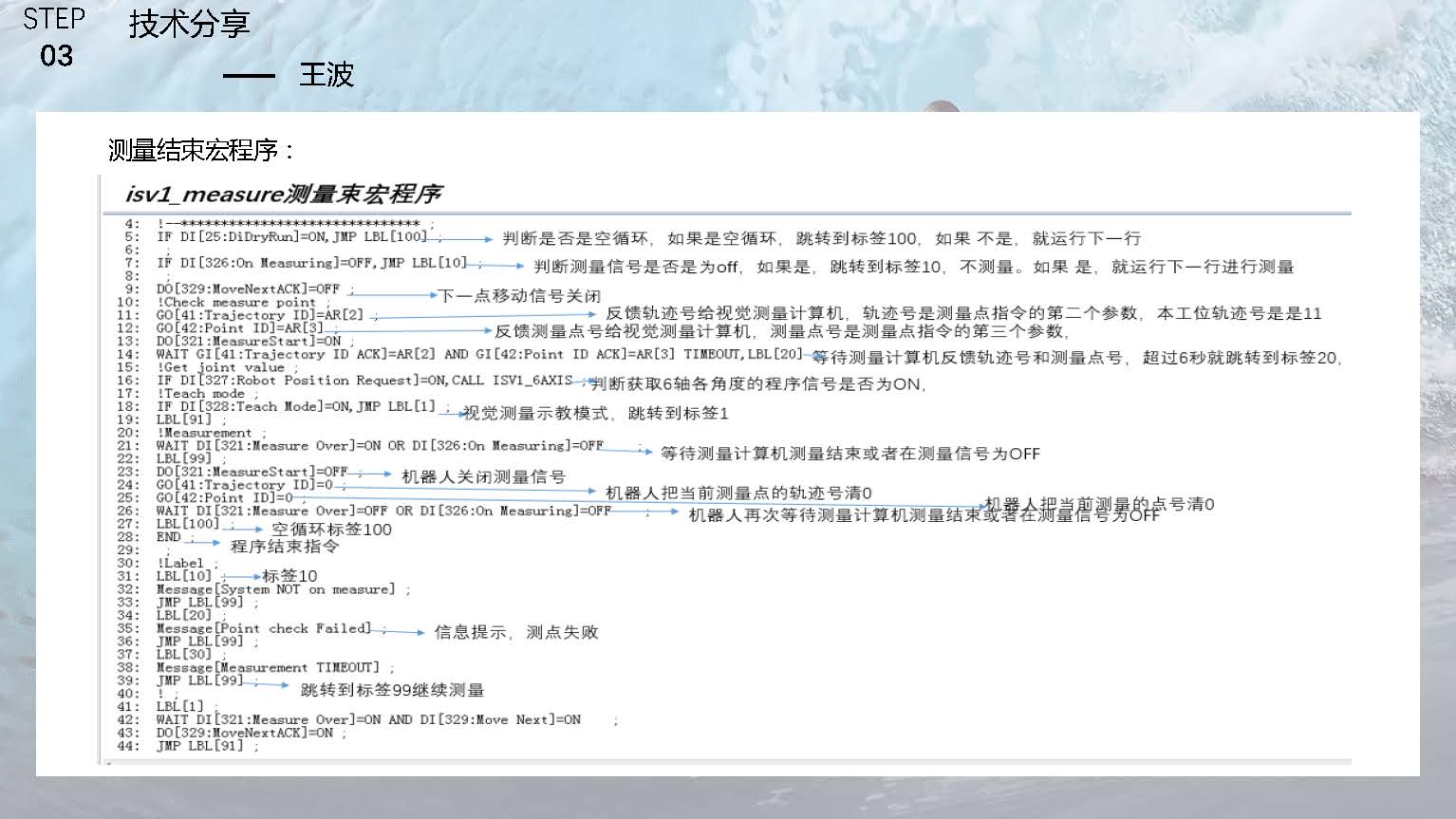
Task: Click code "Message[Point check Failed]"
Action: click(x=264, y=628)
